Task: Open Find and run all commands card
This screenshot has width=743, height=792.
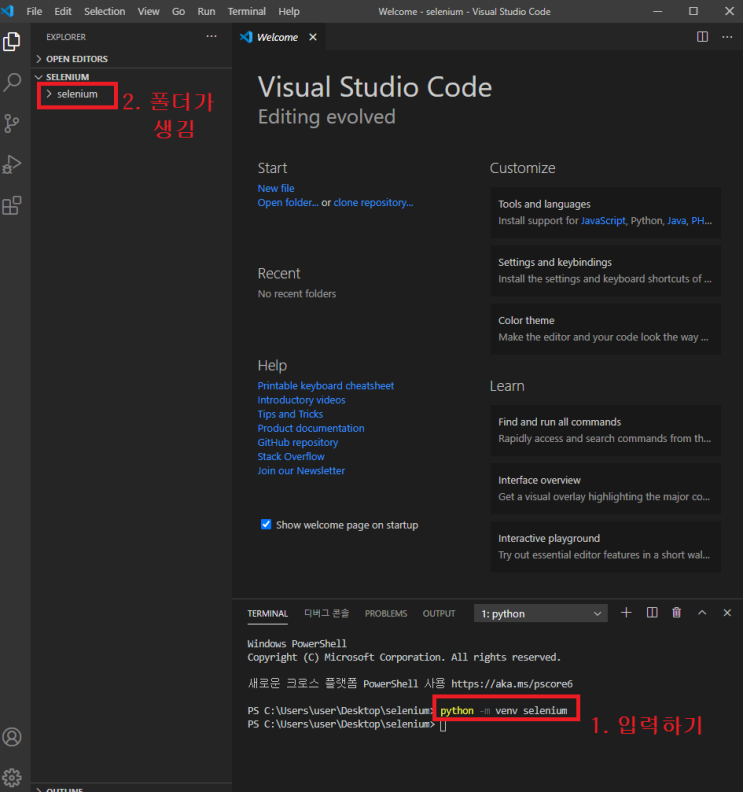Action: click(x=605, y=430)
